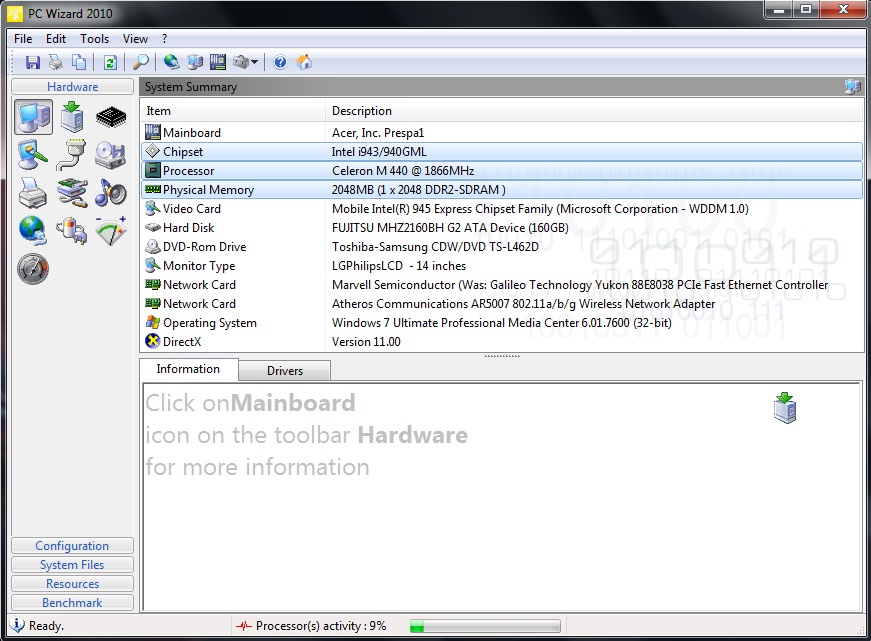
Task: Select the Monitor Type row
Action: click(x=502, y=266)
